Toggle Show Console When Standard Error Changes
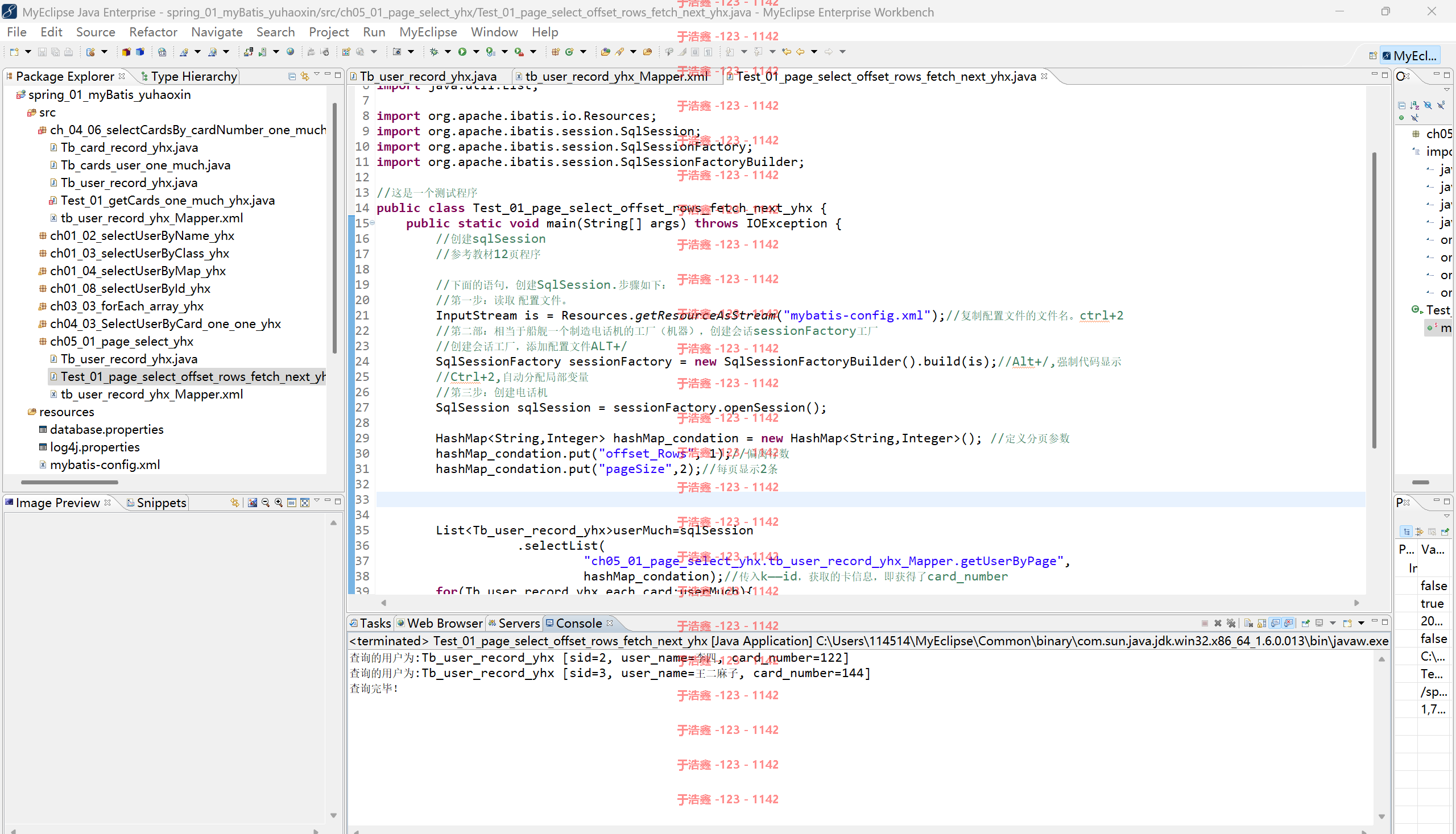The image size is (1456, 834). tap(1289, 623)
